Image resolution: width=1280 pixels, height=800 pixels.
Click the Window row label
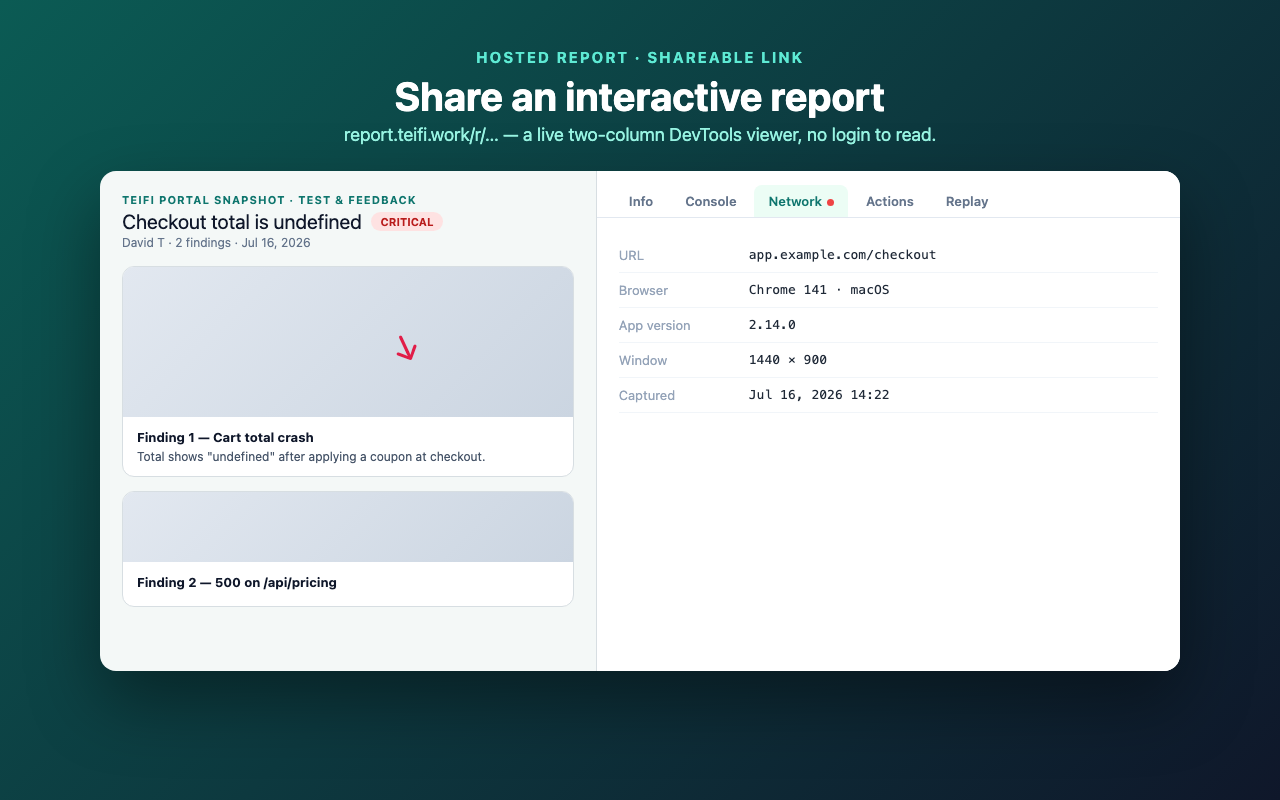(x=643, y=360)
